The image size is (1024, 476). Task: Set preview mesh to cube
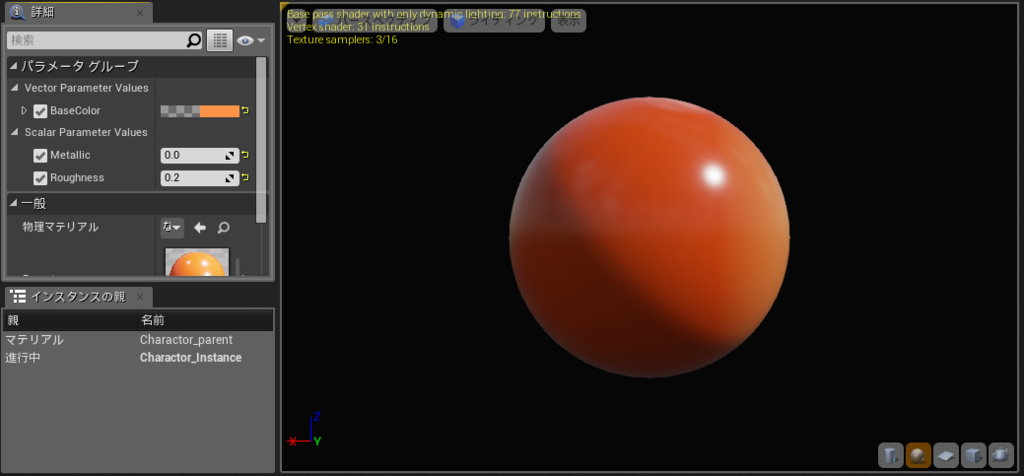(974, 456)
